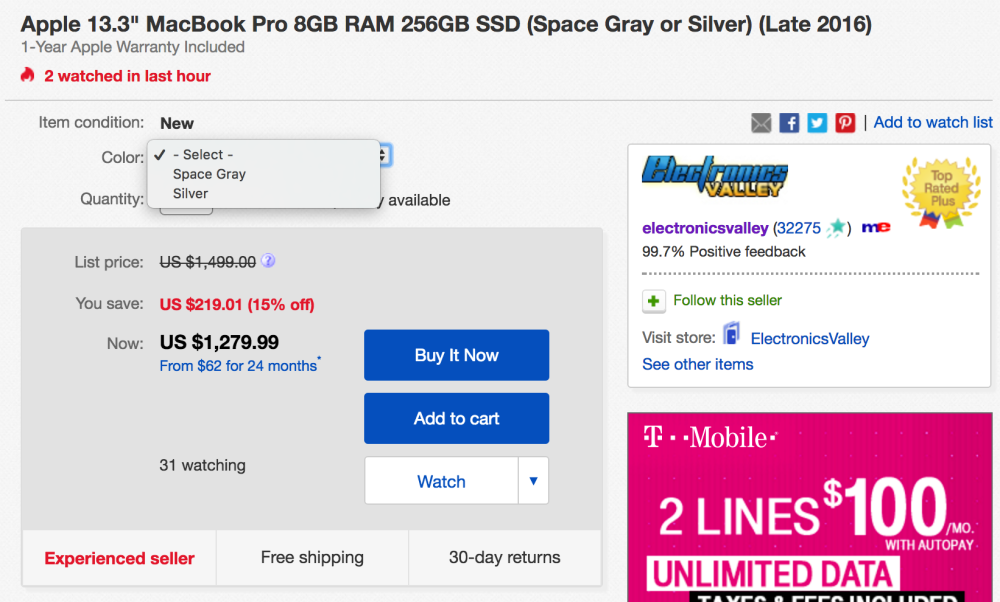The width and height of the screenshot is (1000, 602).
Task: Click the Watch button
Action: point(441,481)
